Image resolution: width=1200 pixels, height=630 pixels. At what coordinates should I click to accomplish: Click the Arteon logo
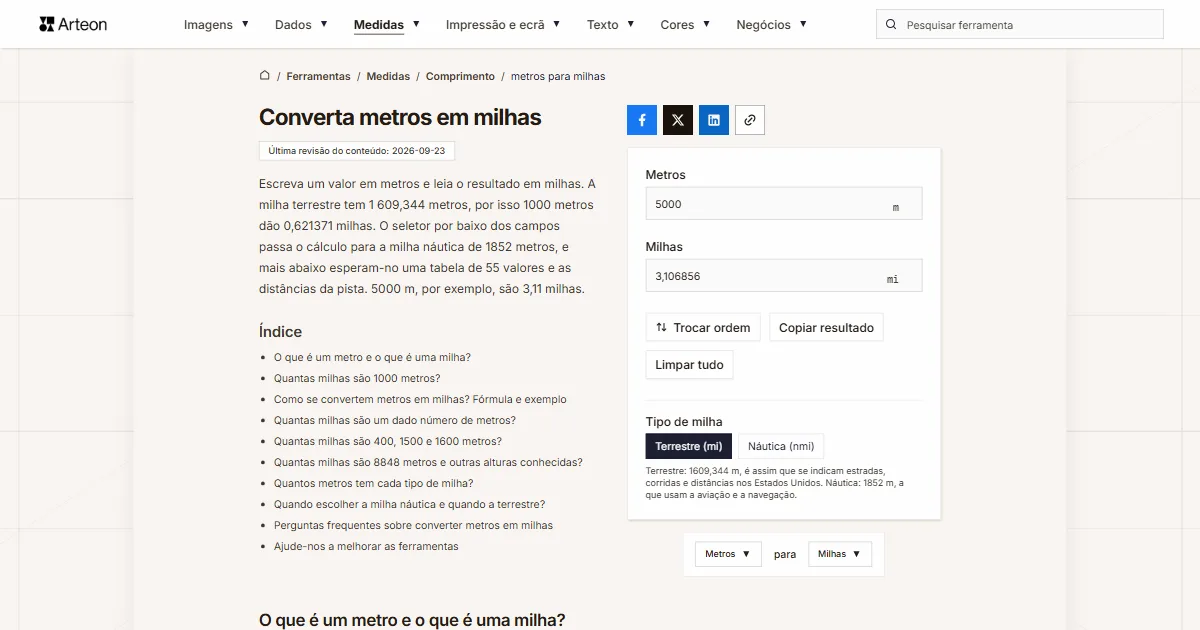73,24
